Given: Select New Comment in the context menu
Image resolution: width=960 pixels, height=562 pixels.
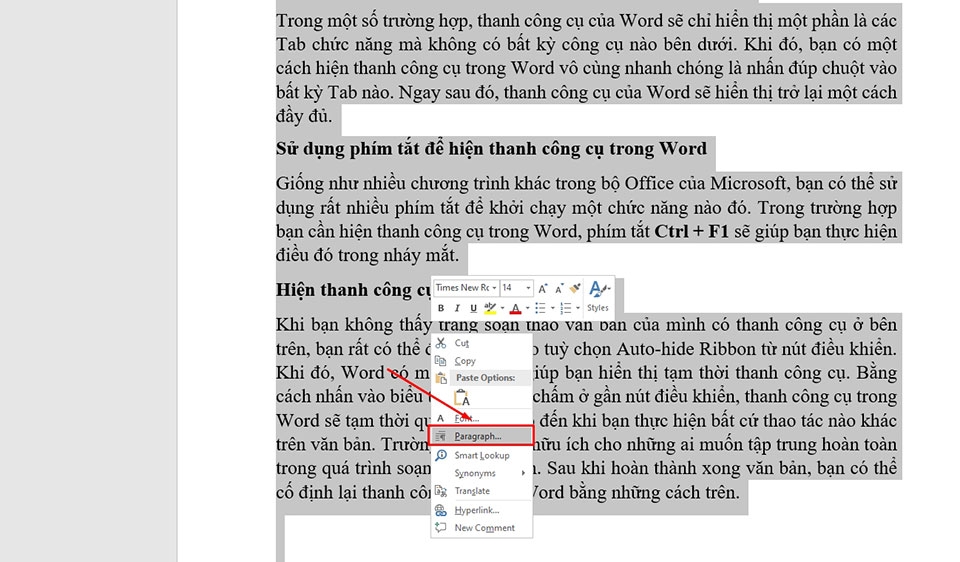Looking at the screenshot, I should click(481, 528).
